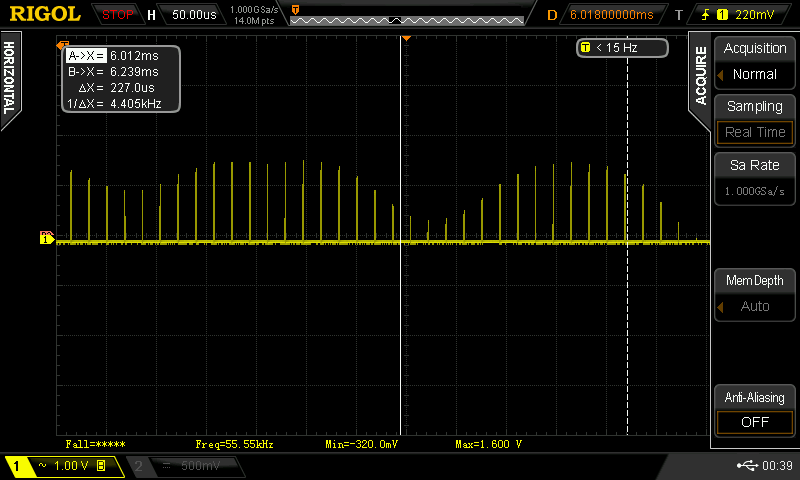Click the 1/ΔX = 4.405kHz readout

(114, 104)
